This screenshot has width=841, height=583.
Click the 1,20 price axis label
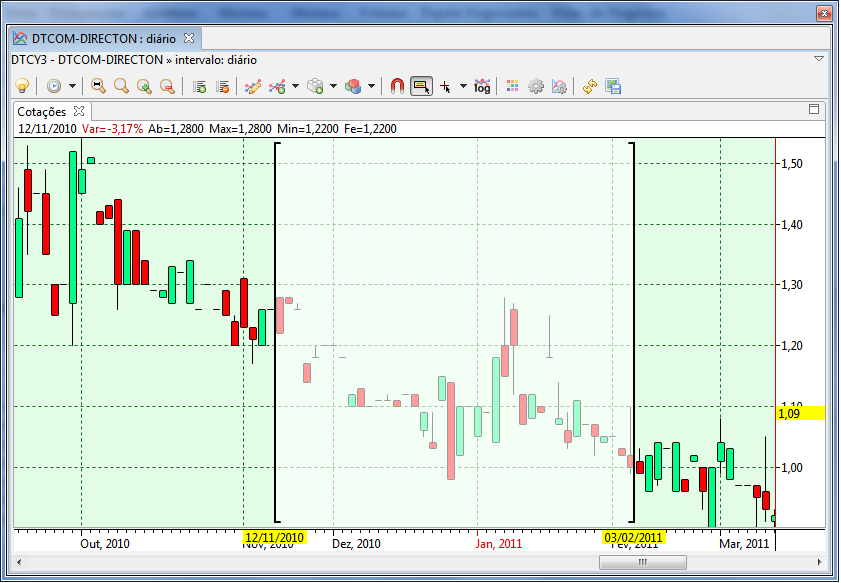click(792, 346)
